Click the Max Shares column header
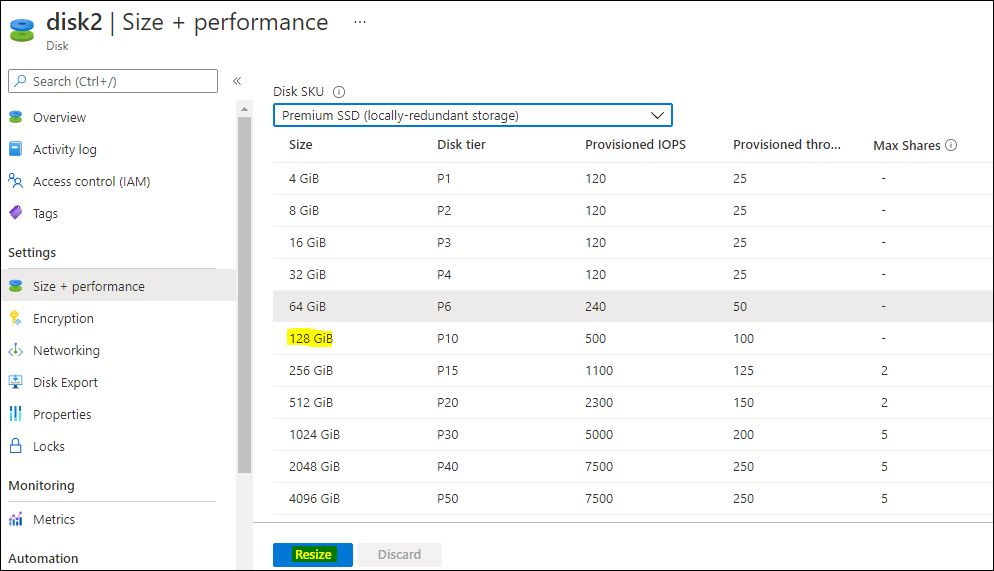 [907, 145]
